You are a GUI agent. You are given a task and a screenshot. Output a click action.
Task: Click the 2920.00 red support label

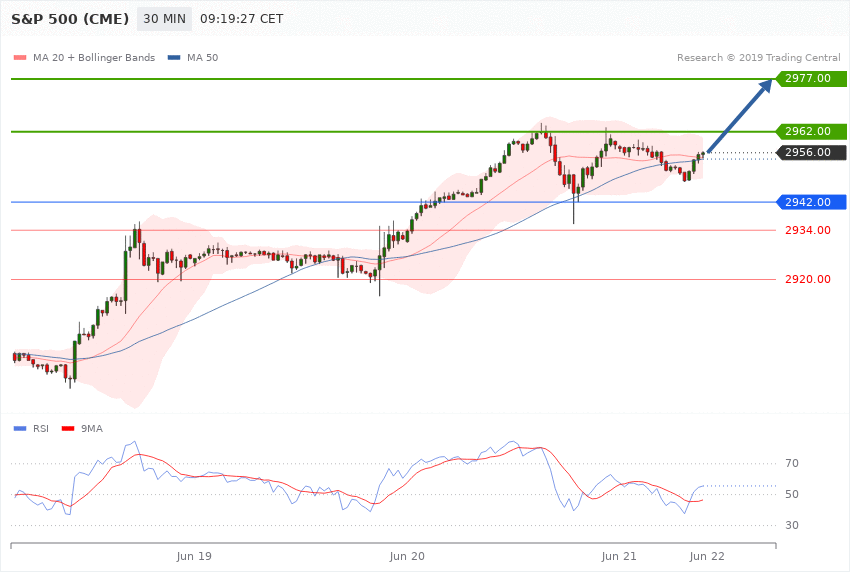click(808, 279)
